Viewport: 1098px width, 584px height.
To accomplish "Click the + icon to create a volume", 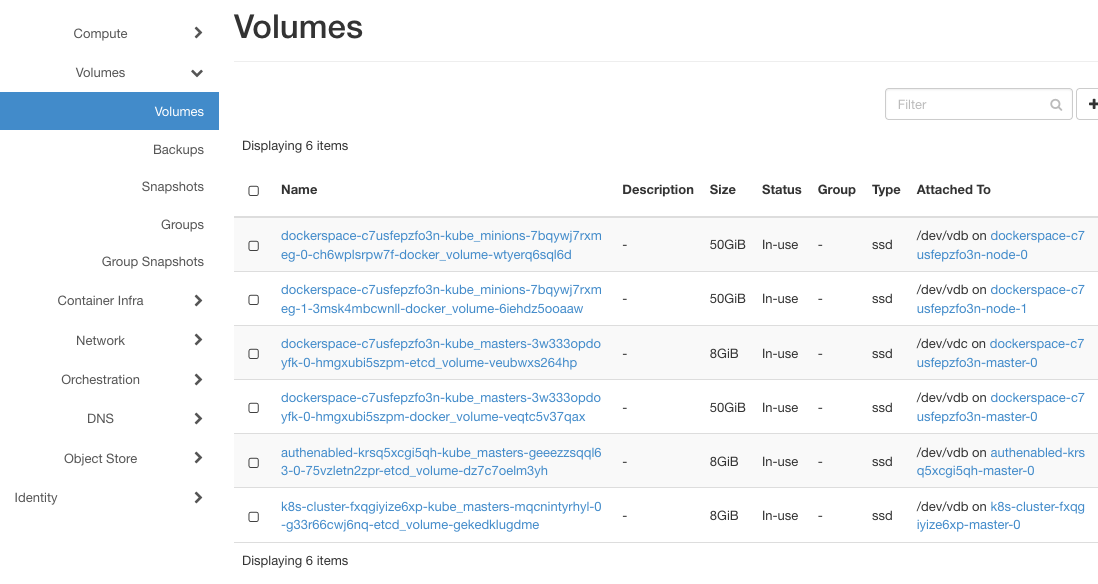I will [x=1092, y=104].
